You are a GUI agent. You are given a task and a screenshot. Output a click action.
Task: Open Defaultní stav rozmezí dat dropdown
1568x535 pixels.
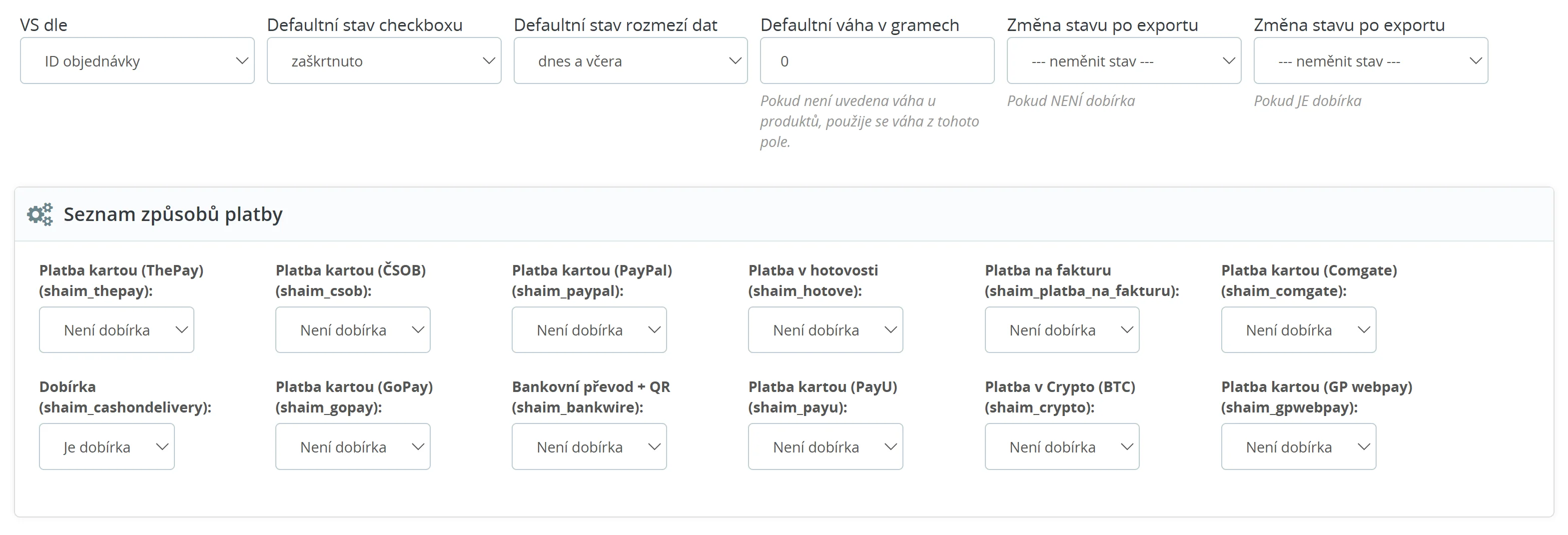click(630, 61)
